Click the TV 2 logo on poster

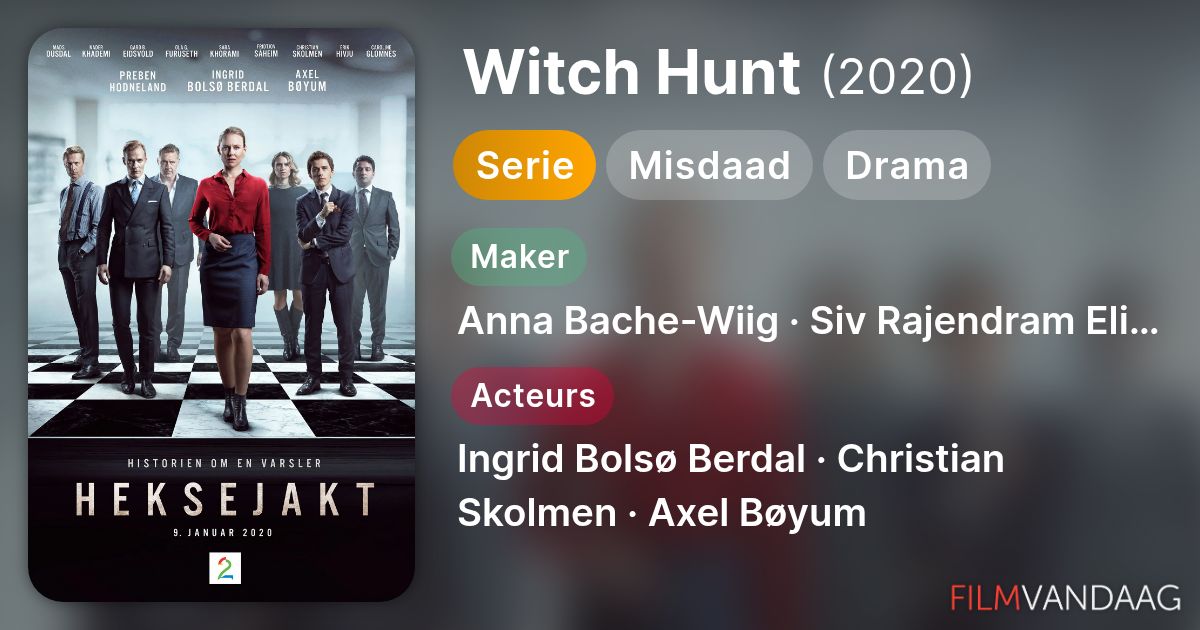tap(223, 568)
